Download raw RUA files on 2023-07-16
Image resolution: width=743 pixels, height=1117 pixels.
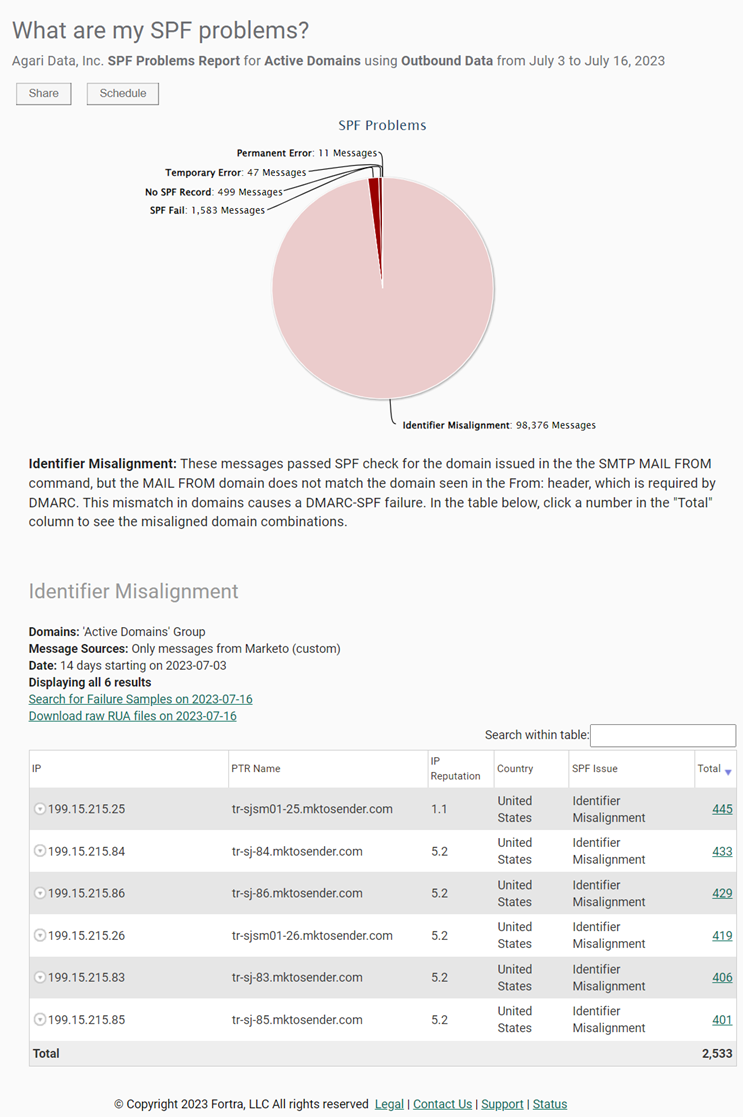133,716
